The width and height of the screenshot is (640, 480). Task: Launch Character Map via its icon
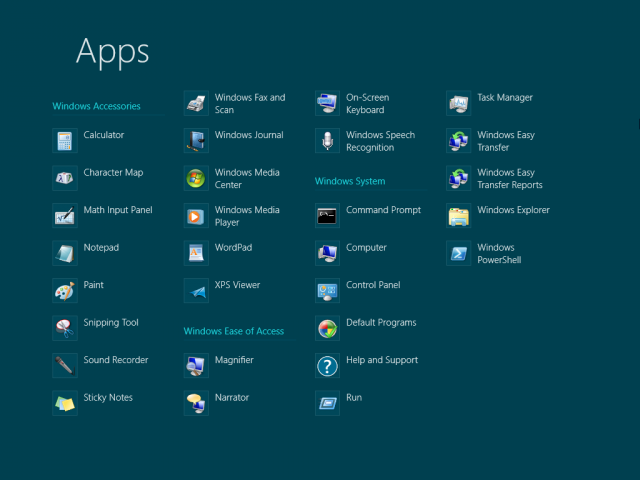coord(65,178)
